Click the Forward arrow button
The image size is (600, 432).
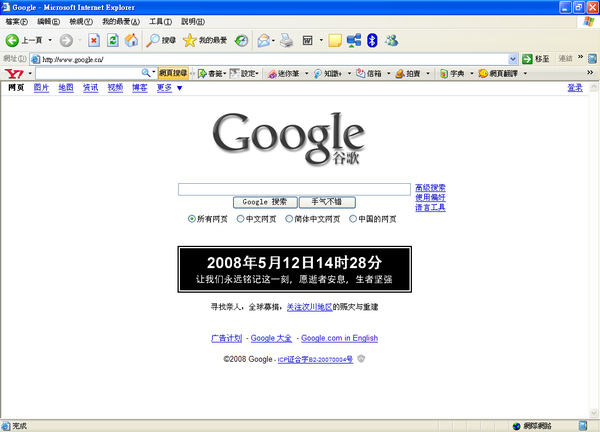pos(66,40)
